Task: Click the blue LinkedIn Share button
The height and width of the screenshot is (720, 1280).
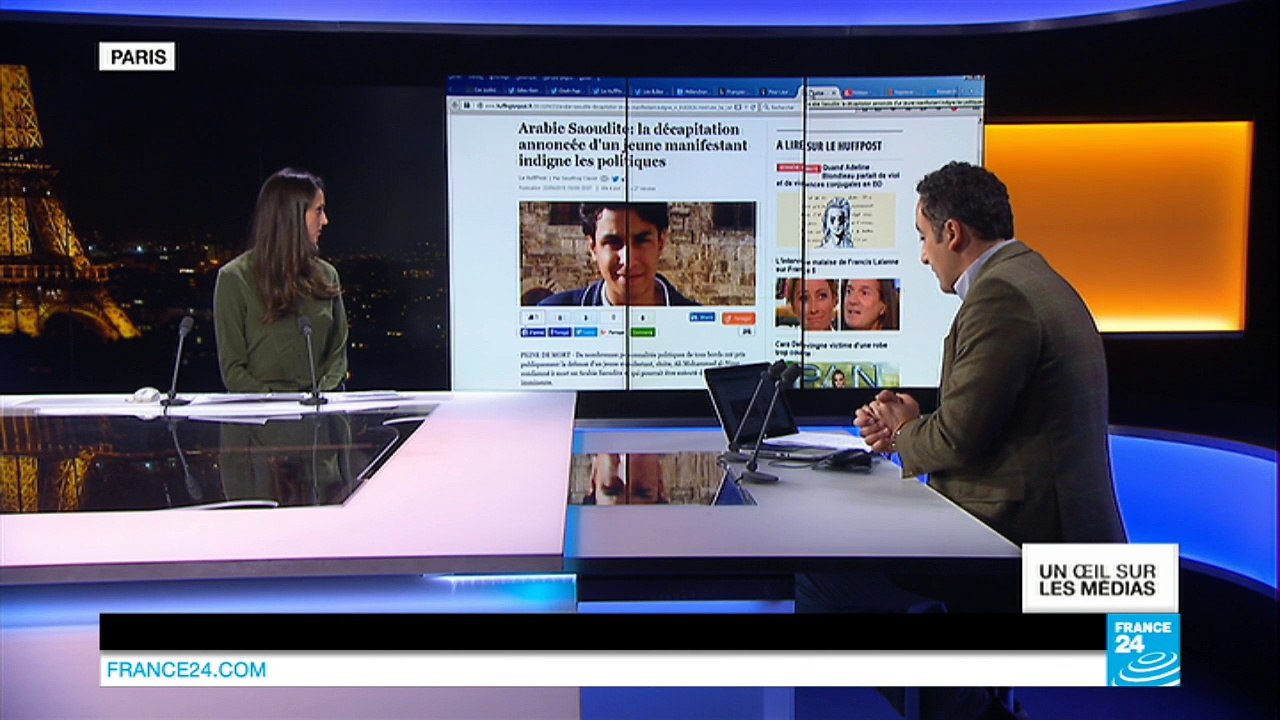Action: [x=702, y=317]
